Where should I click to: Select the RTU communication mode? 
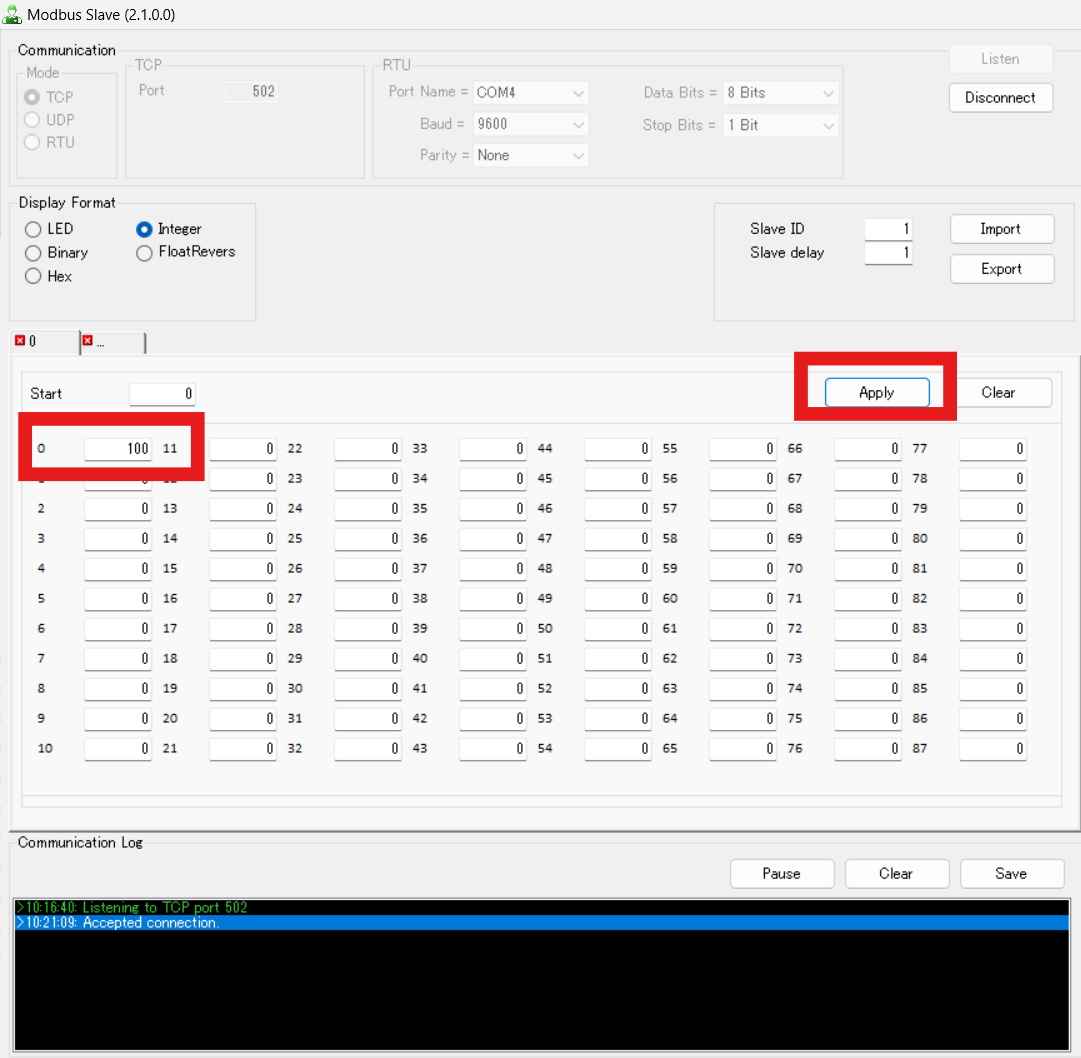31,142
